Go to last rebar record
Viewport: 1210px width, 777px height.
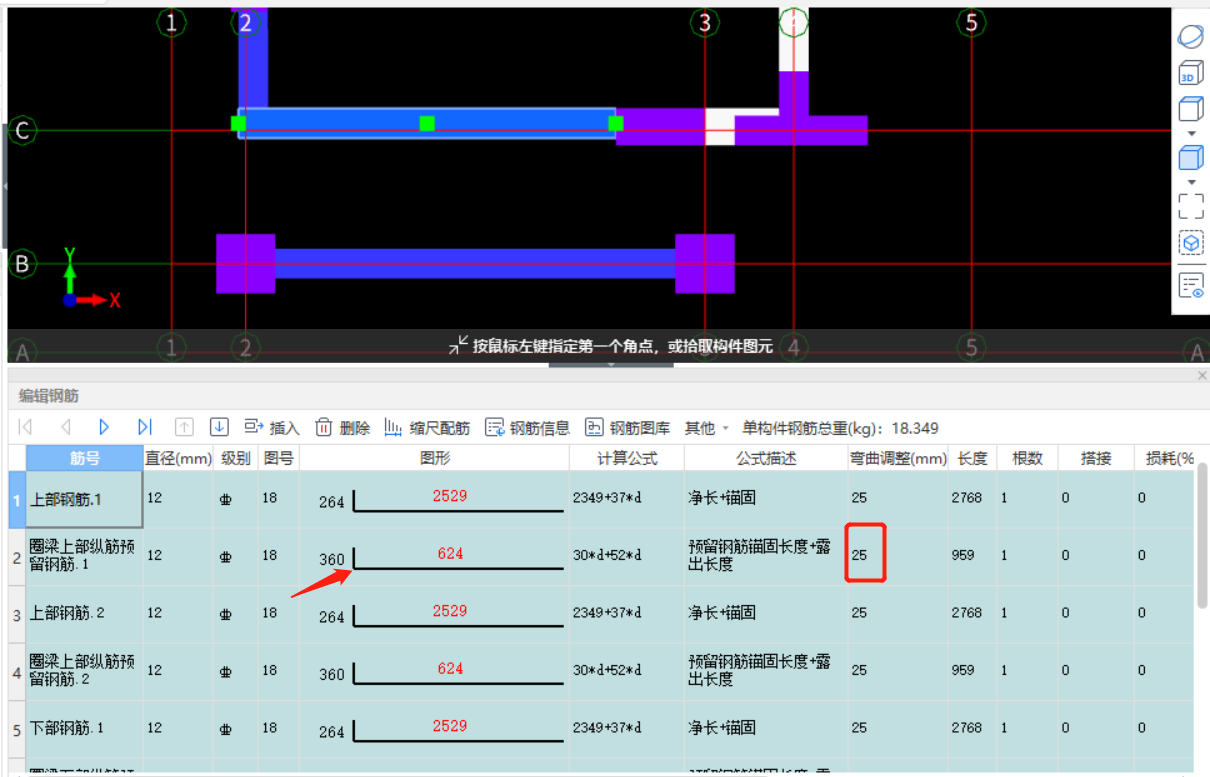tap(144, 427)
